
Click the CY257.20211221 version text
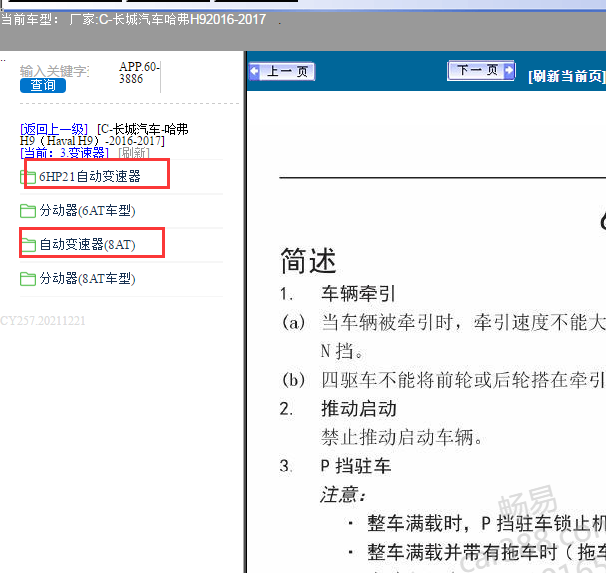click(43, 321)
